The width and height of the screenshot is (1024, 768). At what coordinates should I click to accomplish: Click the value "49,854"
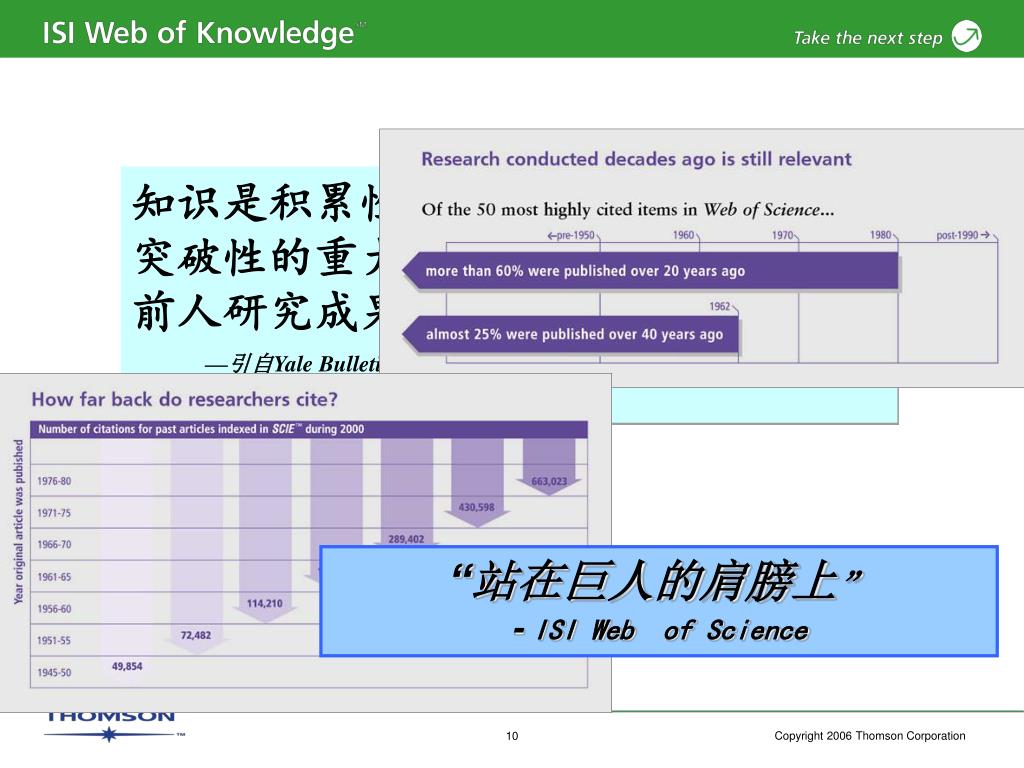127,667
